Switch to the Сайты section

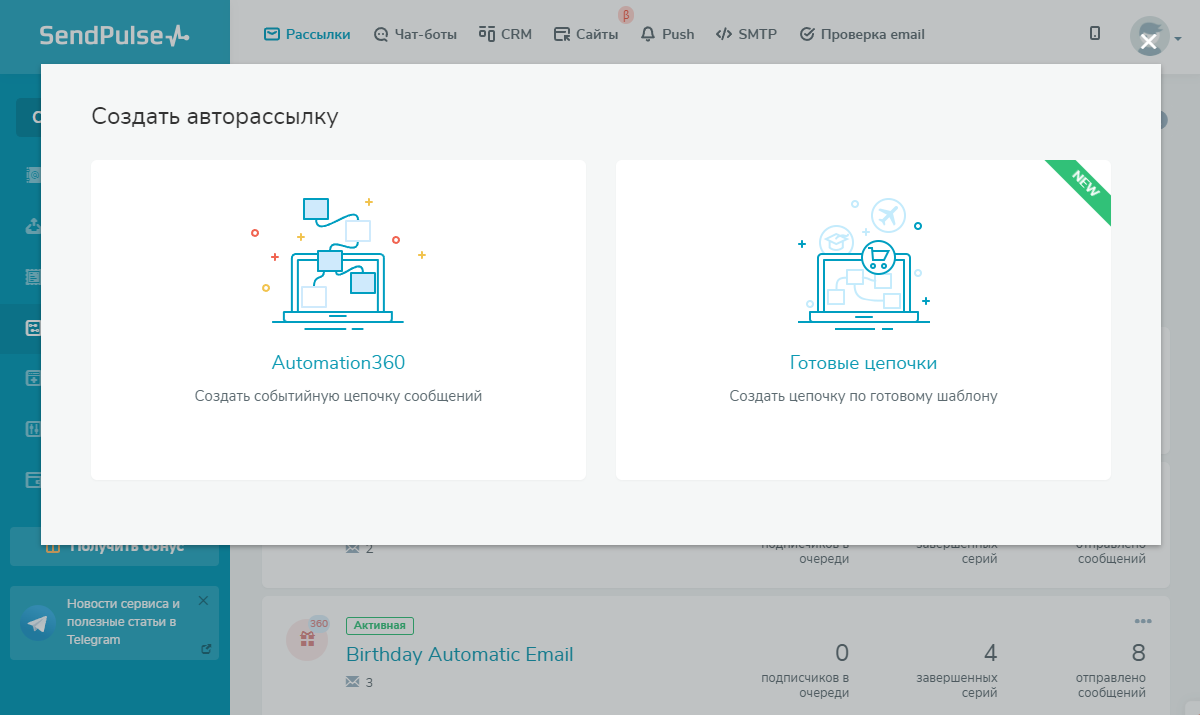coord(586,34)
